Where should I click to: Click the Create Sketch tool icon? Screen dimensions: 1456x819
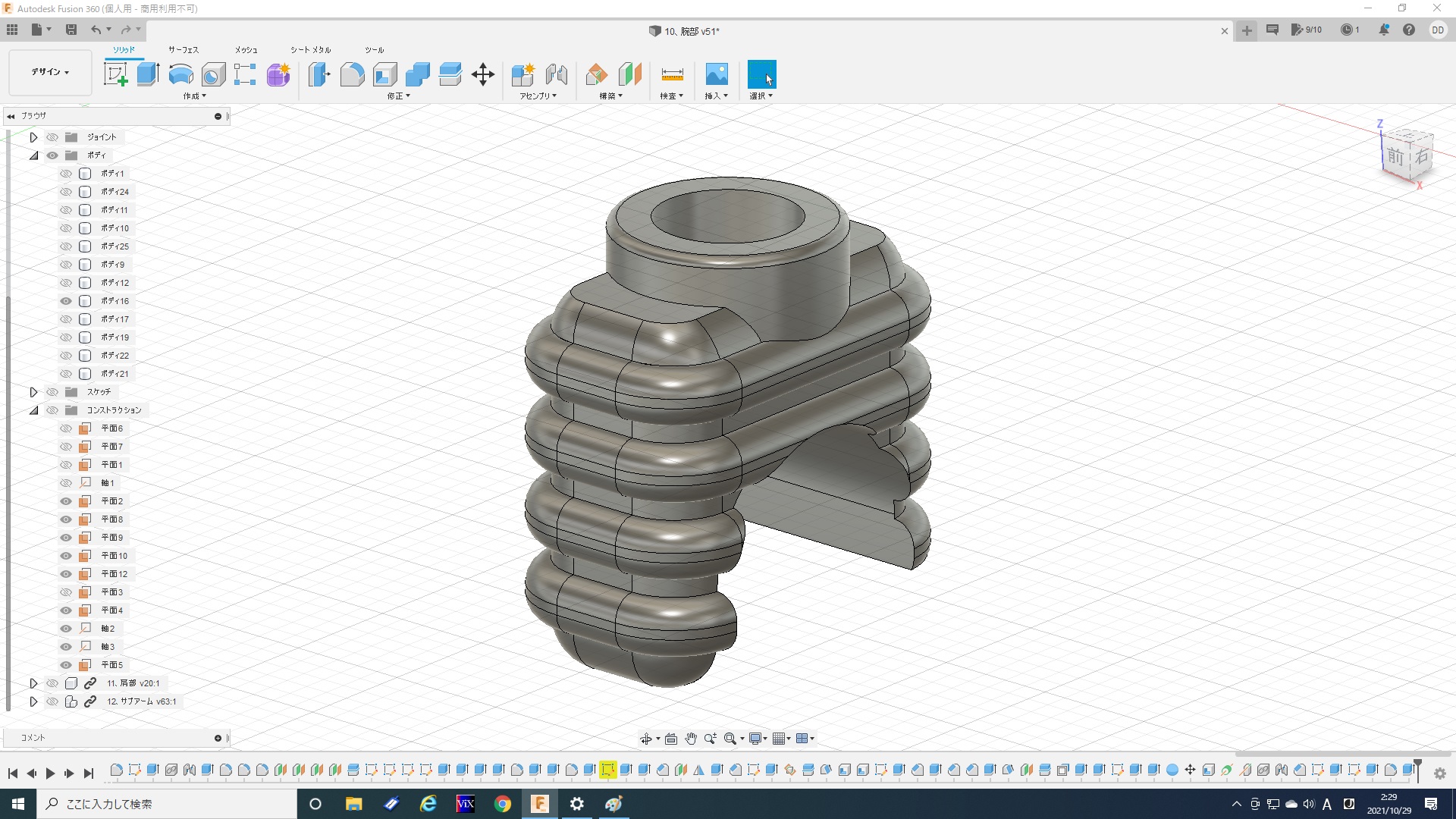point(115,74)
